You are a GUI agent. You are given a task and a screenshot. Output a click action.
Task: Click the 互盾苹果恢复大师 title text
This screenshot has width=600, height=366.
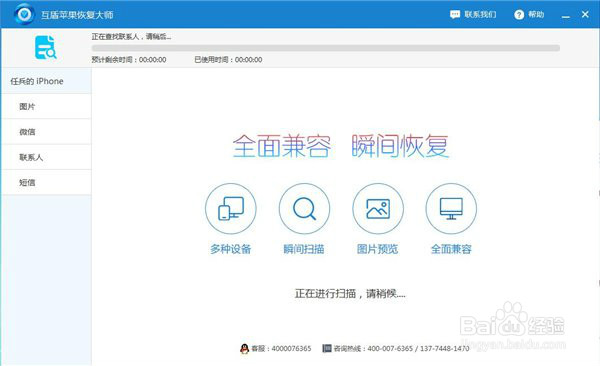[x=77, y=15]
